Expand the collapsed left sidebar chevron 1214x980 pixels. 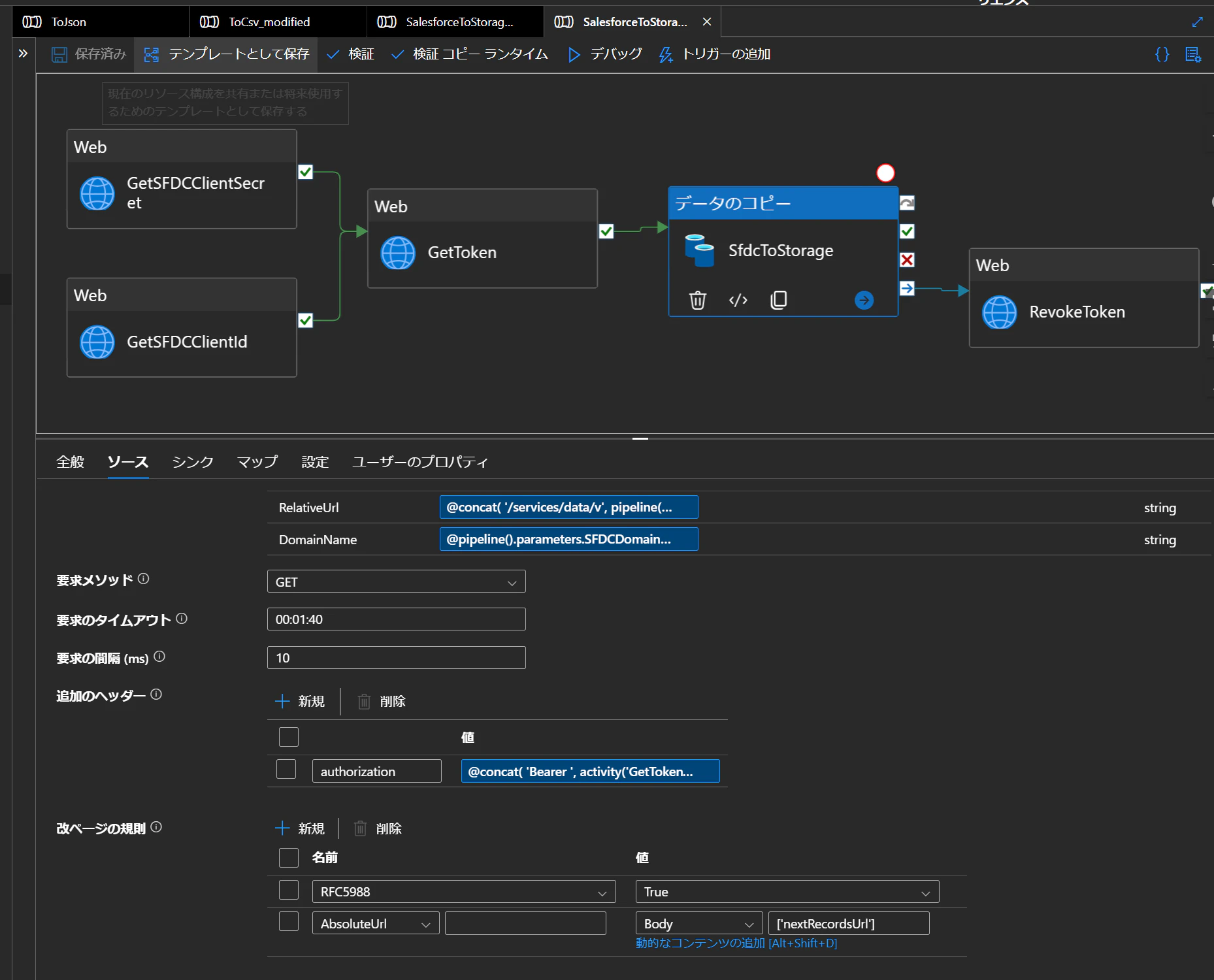click(23, 54)
